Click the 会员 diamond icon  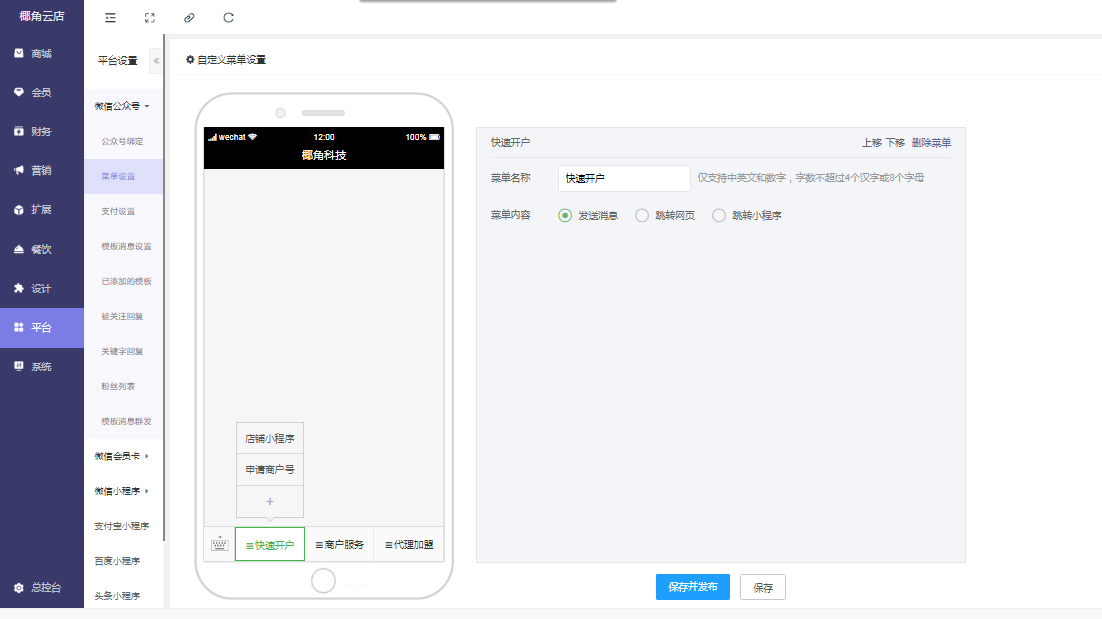point(19,92)
